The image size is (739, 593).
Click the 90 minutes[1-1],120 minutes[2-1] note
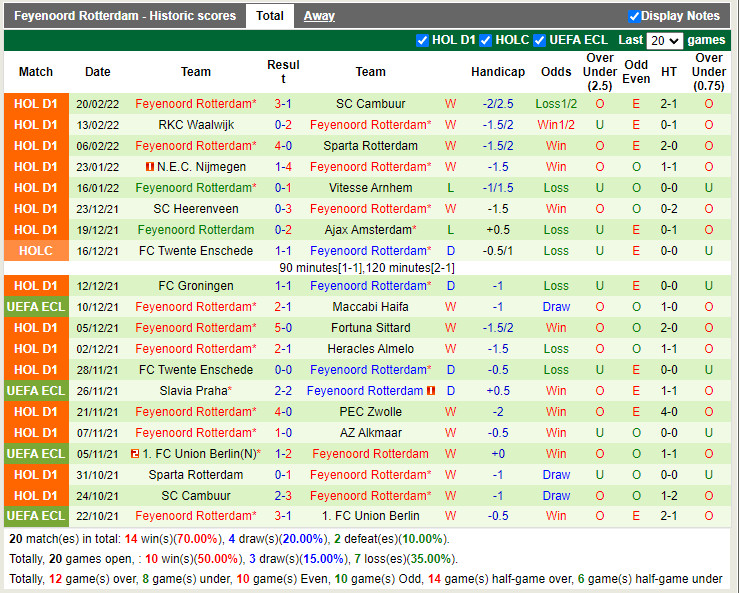[367, 268]
